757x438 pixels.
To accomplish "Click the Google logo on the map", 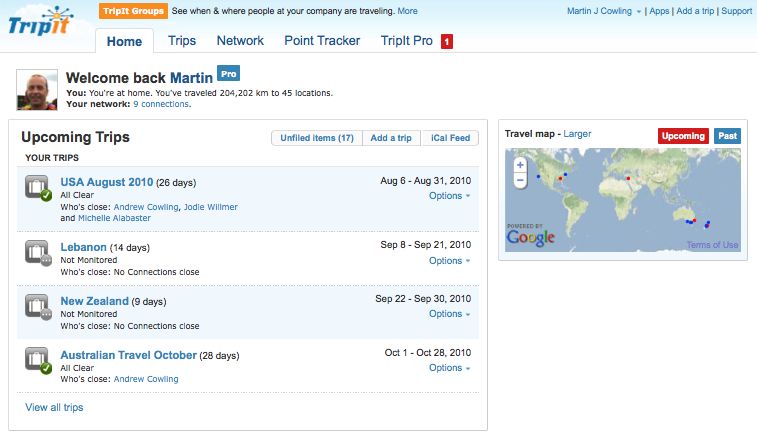I will click(x=530, y=237).
